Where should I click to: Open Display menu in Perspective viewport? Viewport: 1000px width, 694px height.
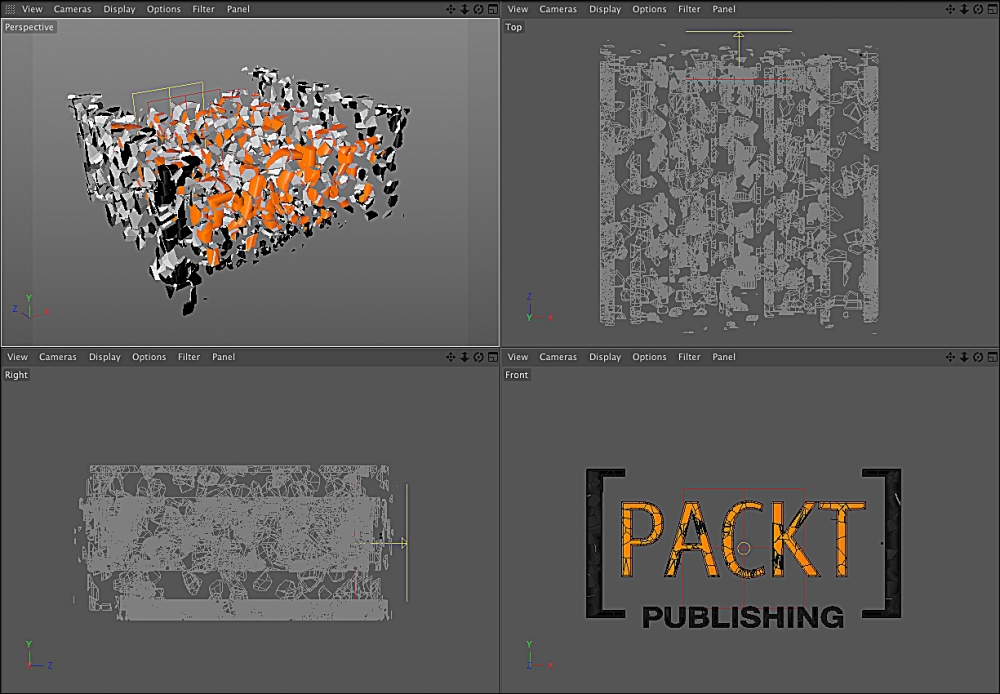point(119,9)
